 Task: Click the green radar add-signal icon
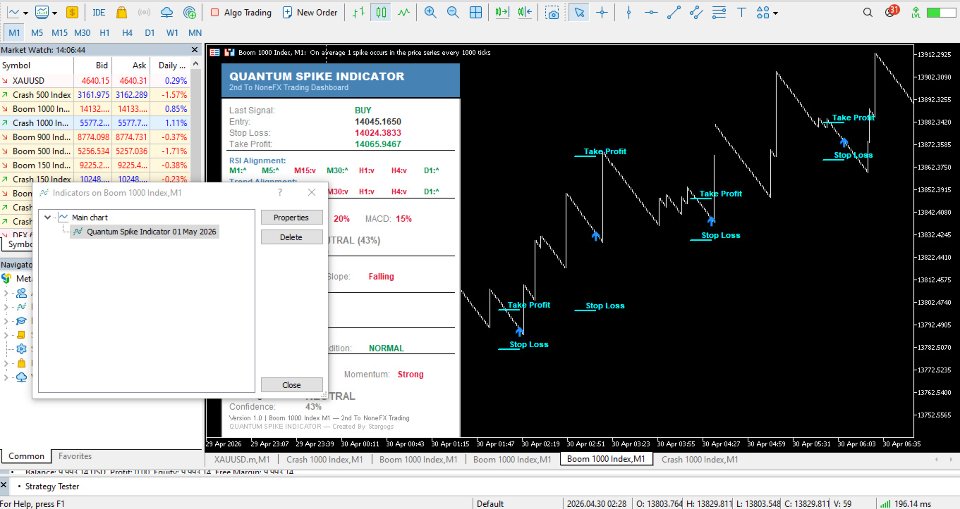190,12
